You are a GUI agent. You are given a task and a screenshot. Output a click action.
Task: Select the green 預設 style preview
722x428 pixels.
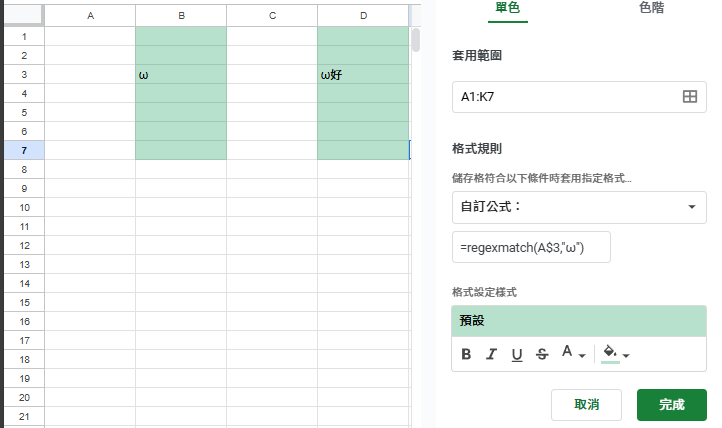click(x=579, y=321)
